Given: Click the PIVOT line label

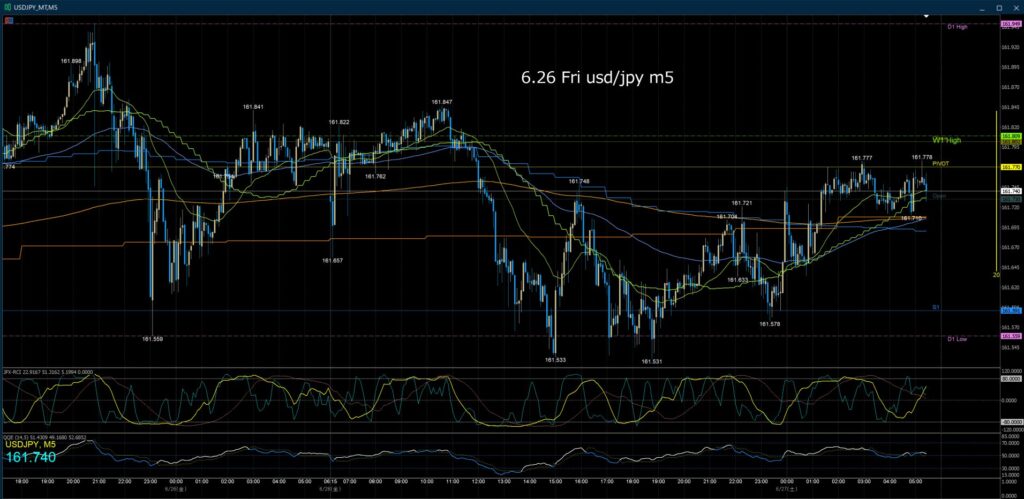Looking at the screenshot, I should pos(940,163).
